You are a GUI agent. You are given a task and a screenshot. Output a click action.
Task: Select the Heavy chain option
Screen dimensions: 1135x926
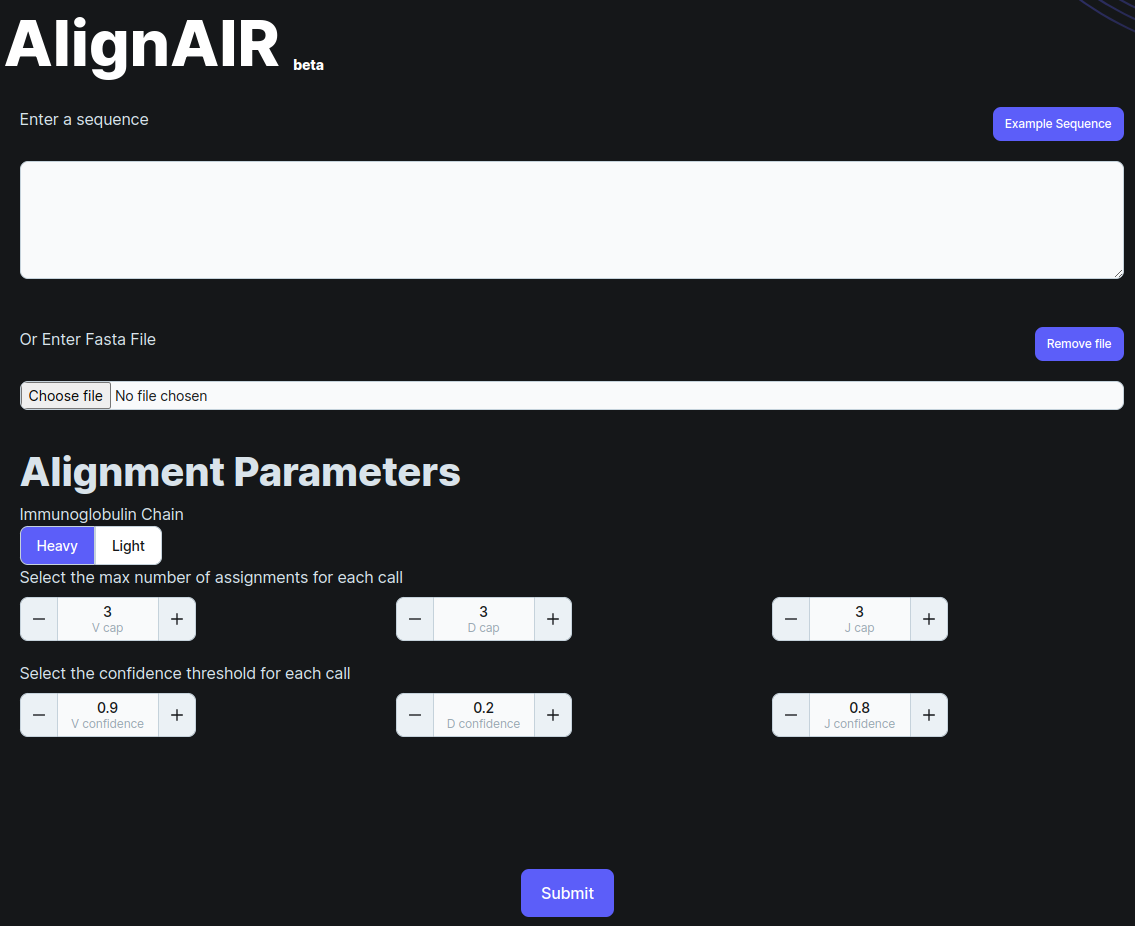click(x=57, y=546)
